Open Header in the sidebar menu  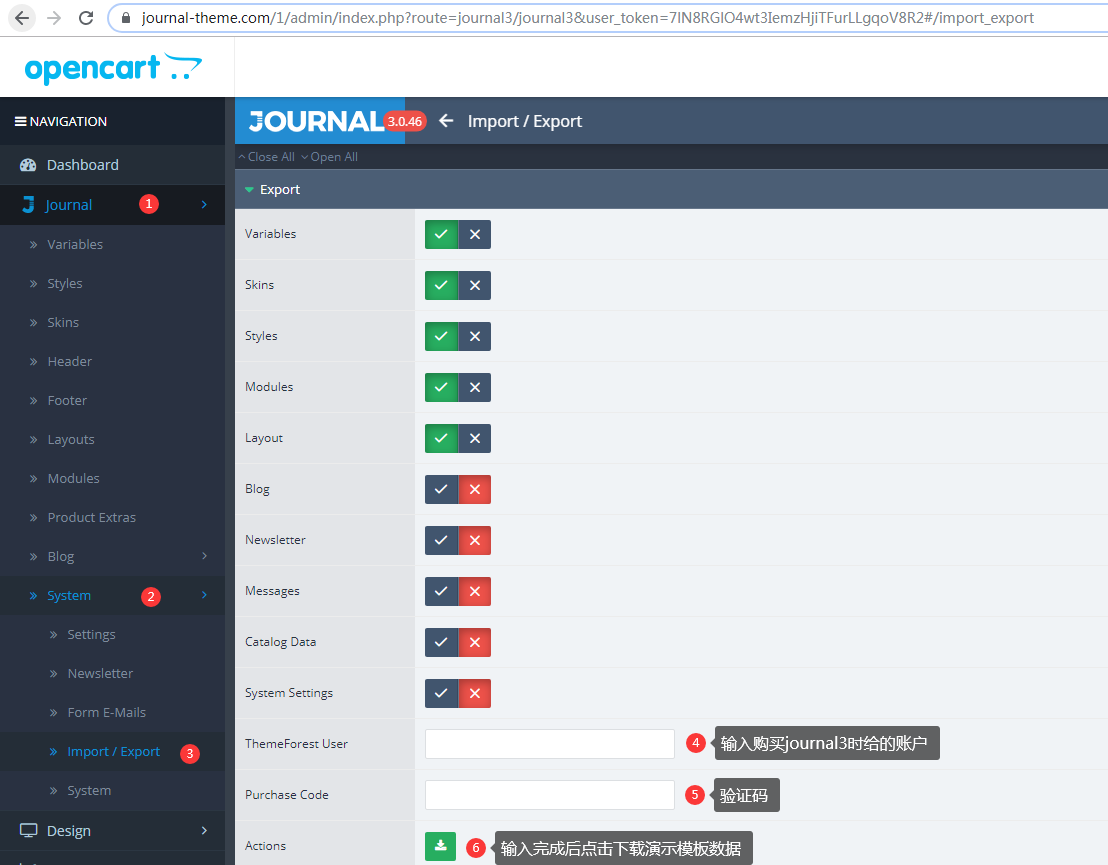69,361
